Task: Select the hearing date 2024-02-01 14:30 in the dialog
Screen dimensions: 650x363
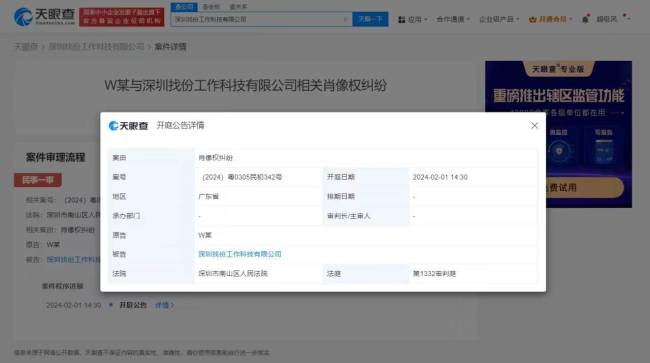Action: (x=440, y=177)
